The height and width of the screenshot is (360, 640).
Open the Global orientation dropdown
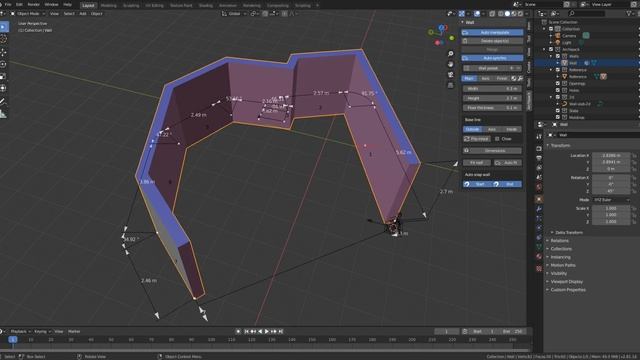pyautogui.click(x=234, y=13)
